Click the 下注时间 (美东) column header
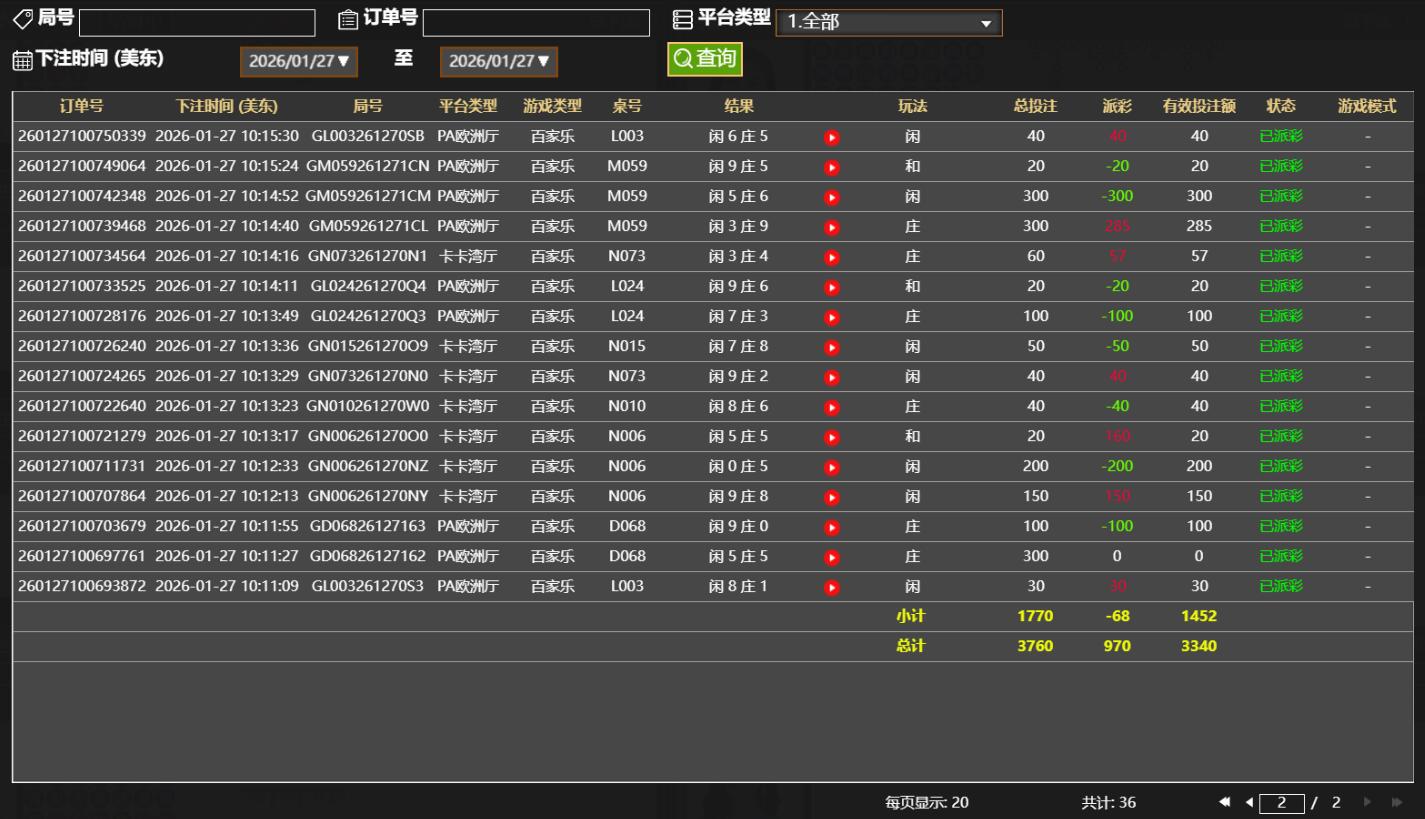Viewport: 1425px width, 819px height. pyautogui.click(x=227, y=106)
